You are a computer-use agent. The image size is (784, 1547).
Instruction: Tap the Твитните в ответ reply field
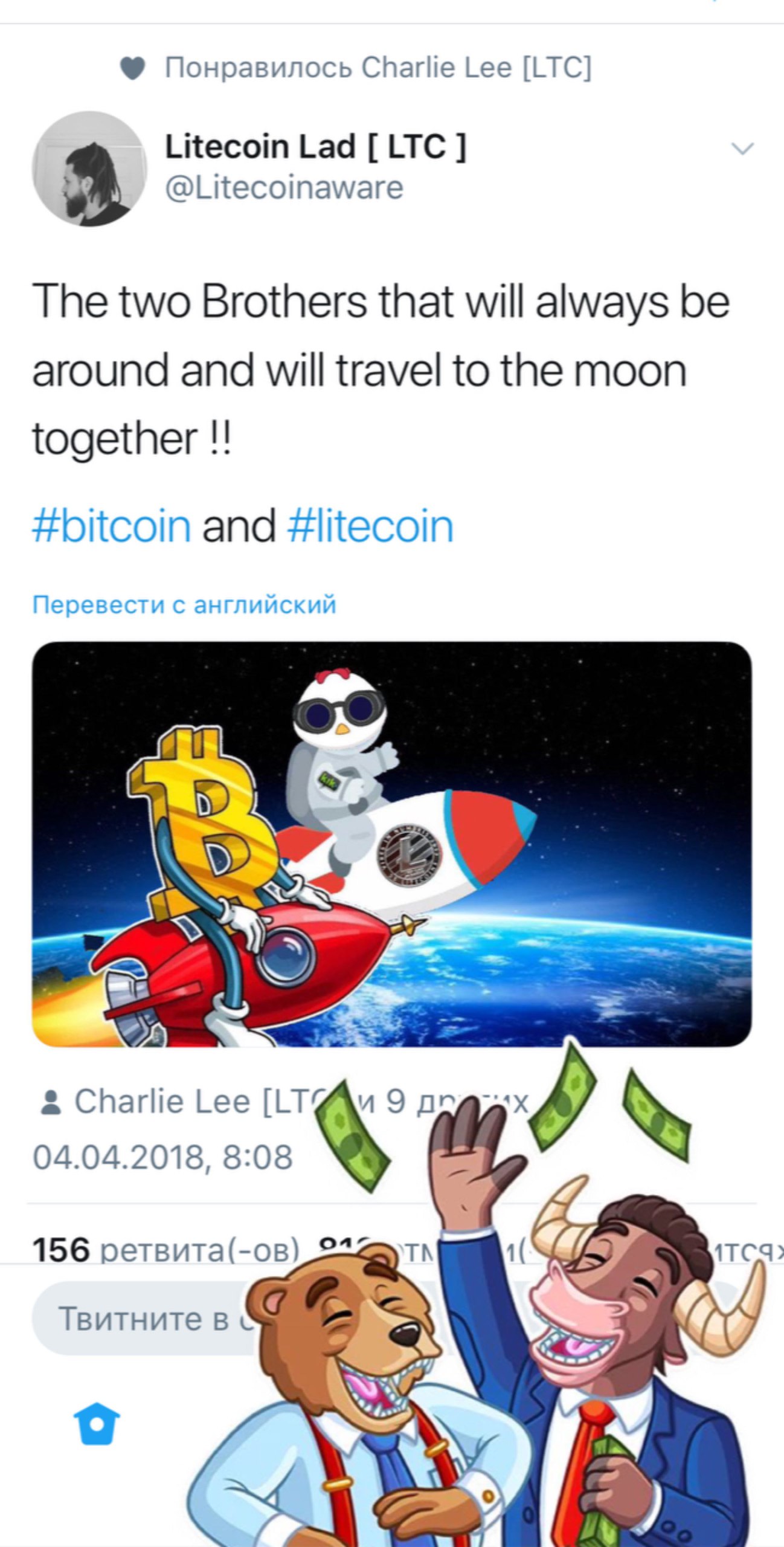click(145, 1319)
